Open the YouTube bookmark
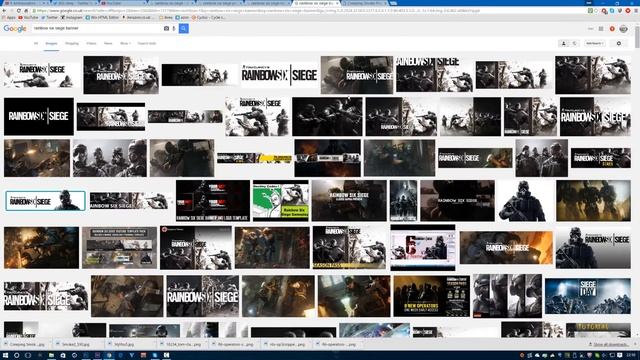The height and width of the screenshot is (360, 640). click(x=28, y=18)
